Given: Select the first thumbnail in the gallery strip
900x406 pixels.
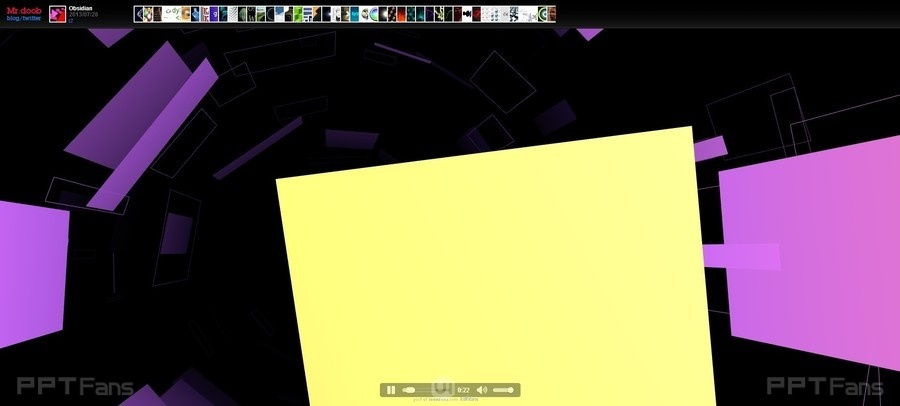Looking at the screenshot, I should tap(140, 14).
